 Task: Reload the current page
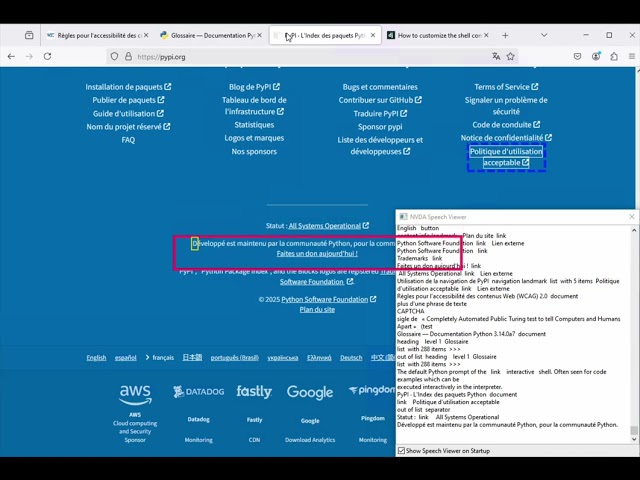(x=47, y=57)
